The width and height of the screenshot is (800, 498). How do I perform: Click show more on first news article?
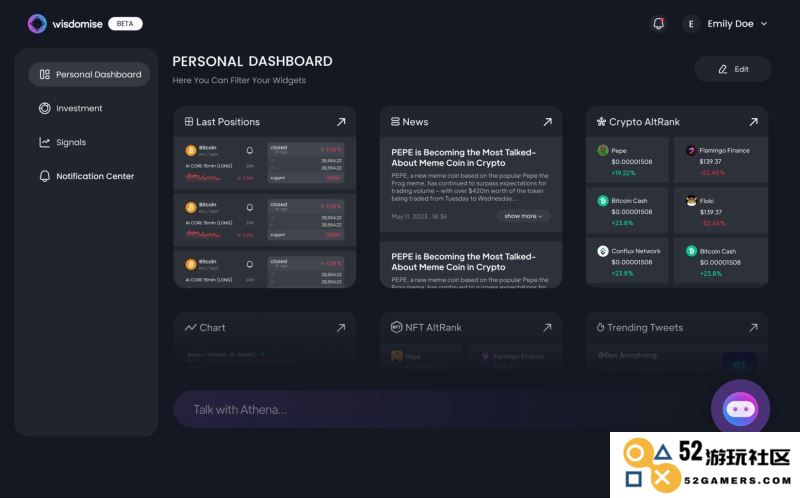tap(523, 216)
